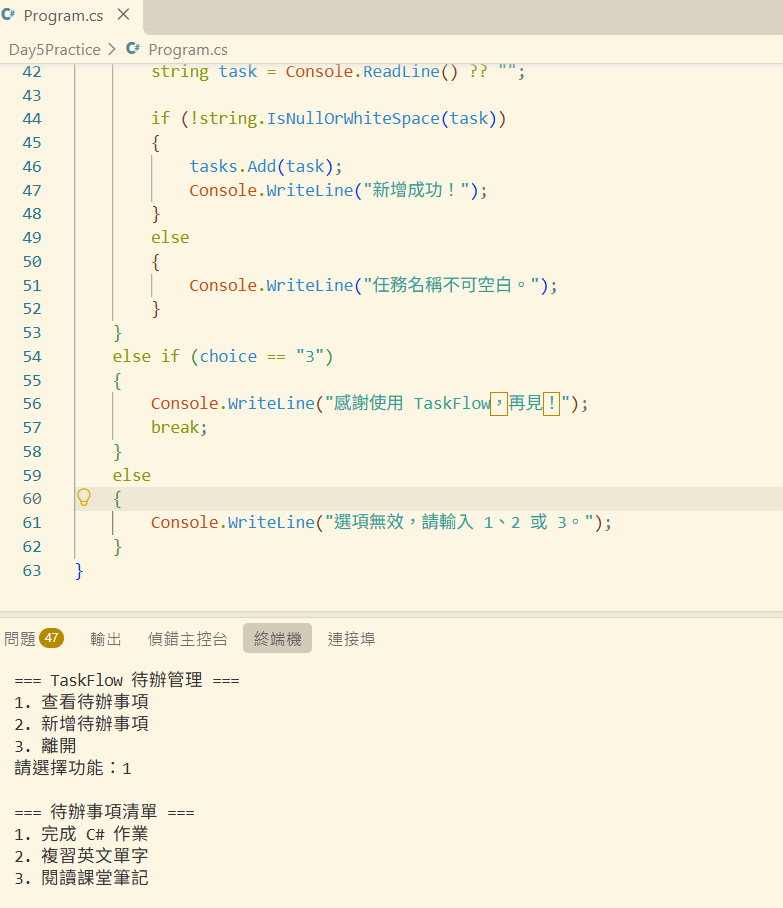Click line number 57 in the gutter

click(32, 428)
